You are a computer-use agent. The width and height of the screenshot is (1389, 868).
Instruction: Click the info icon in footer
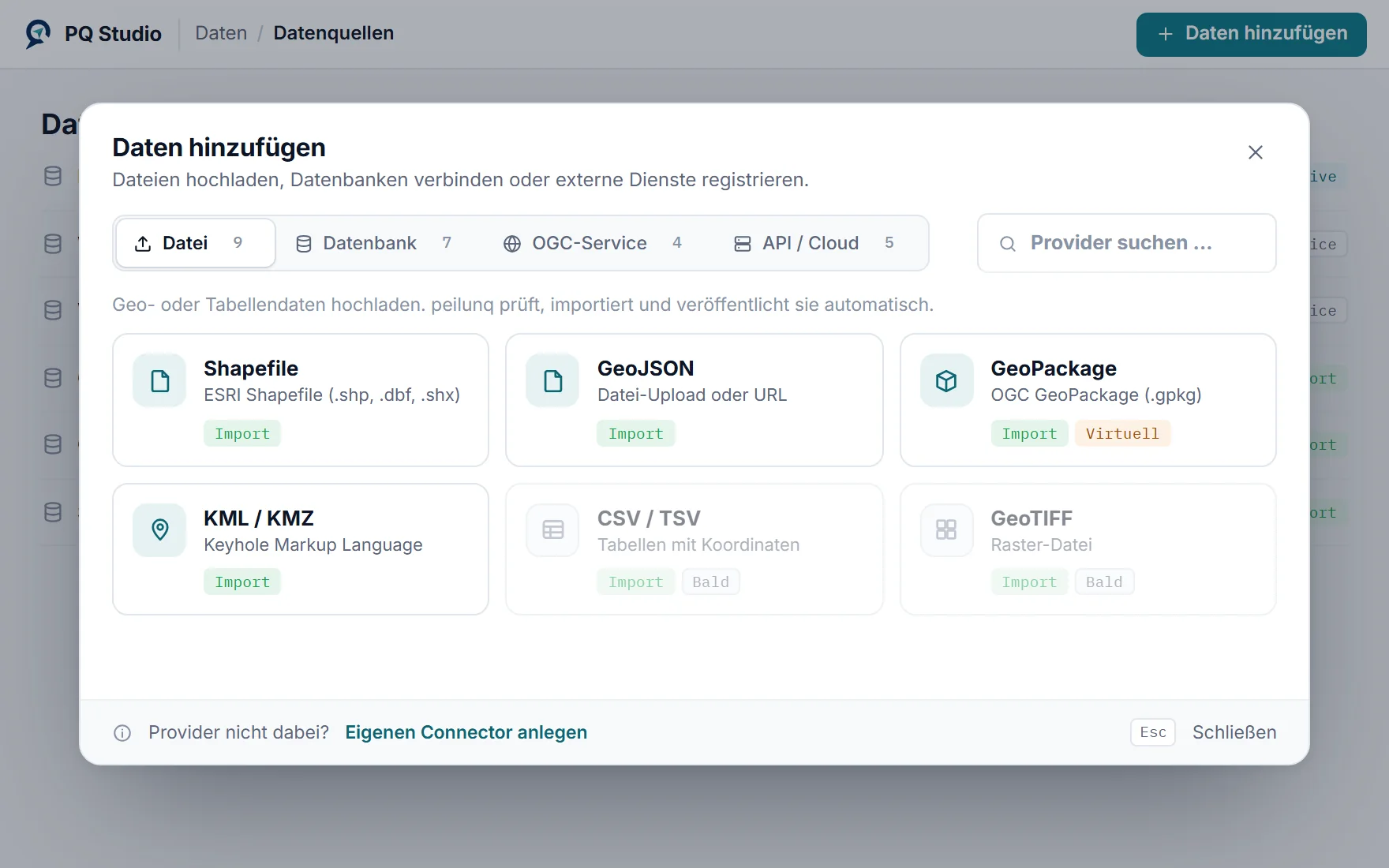tap(122, 733)
